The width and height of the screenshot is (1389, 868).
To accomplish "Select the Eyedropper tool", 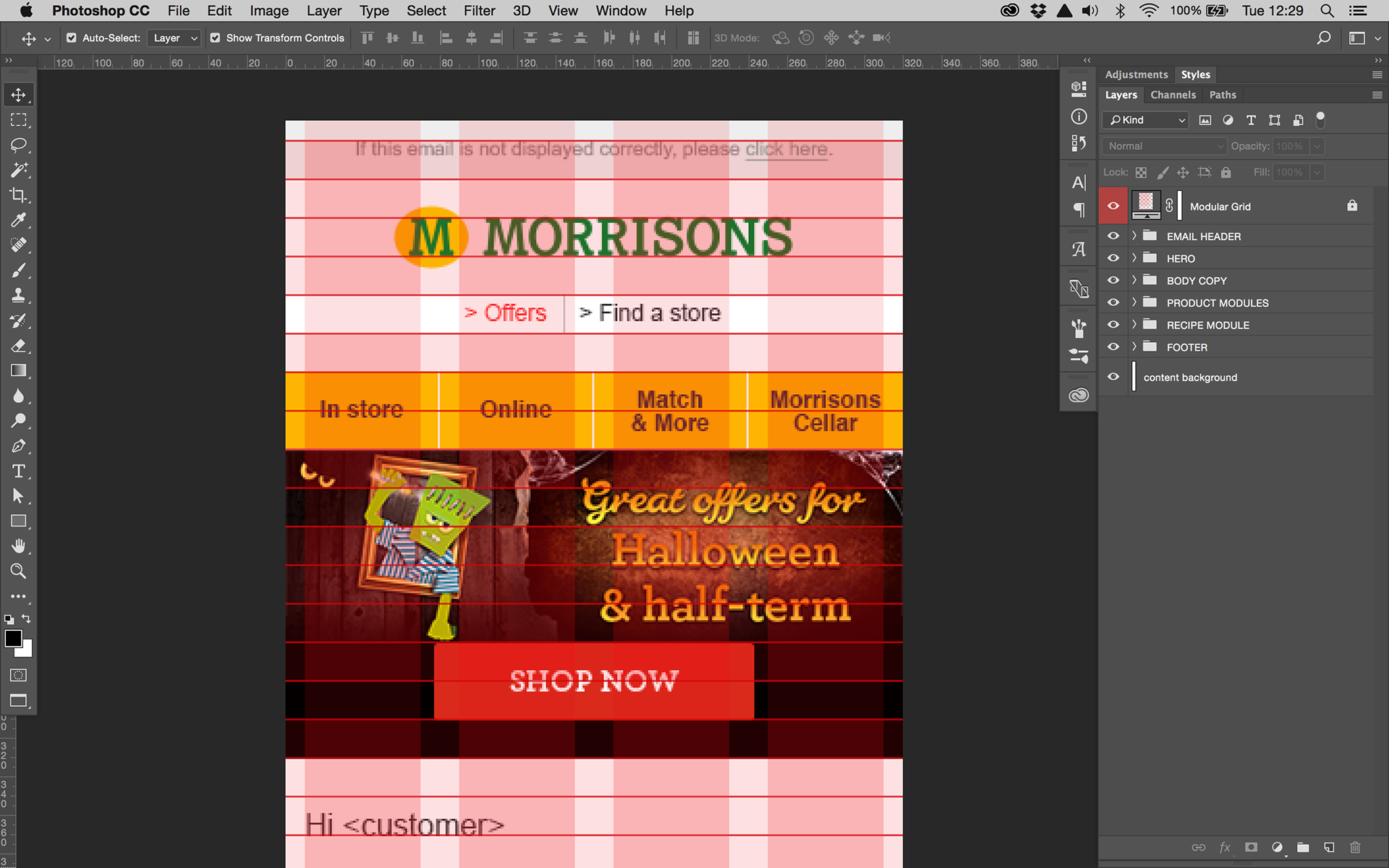I will [x=19, y=220].
